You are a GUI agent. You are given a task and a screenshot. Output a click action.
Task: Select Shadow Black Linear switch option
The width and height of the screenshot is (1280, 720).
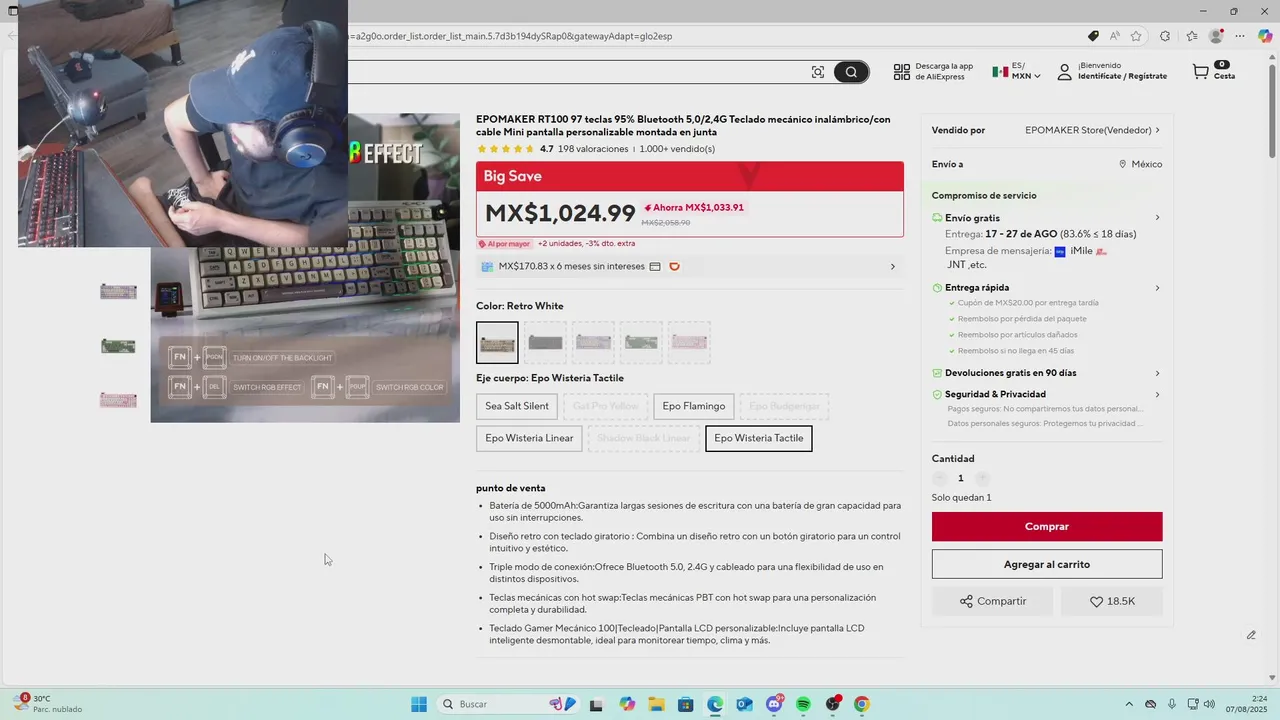(x=644, y=438)
